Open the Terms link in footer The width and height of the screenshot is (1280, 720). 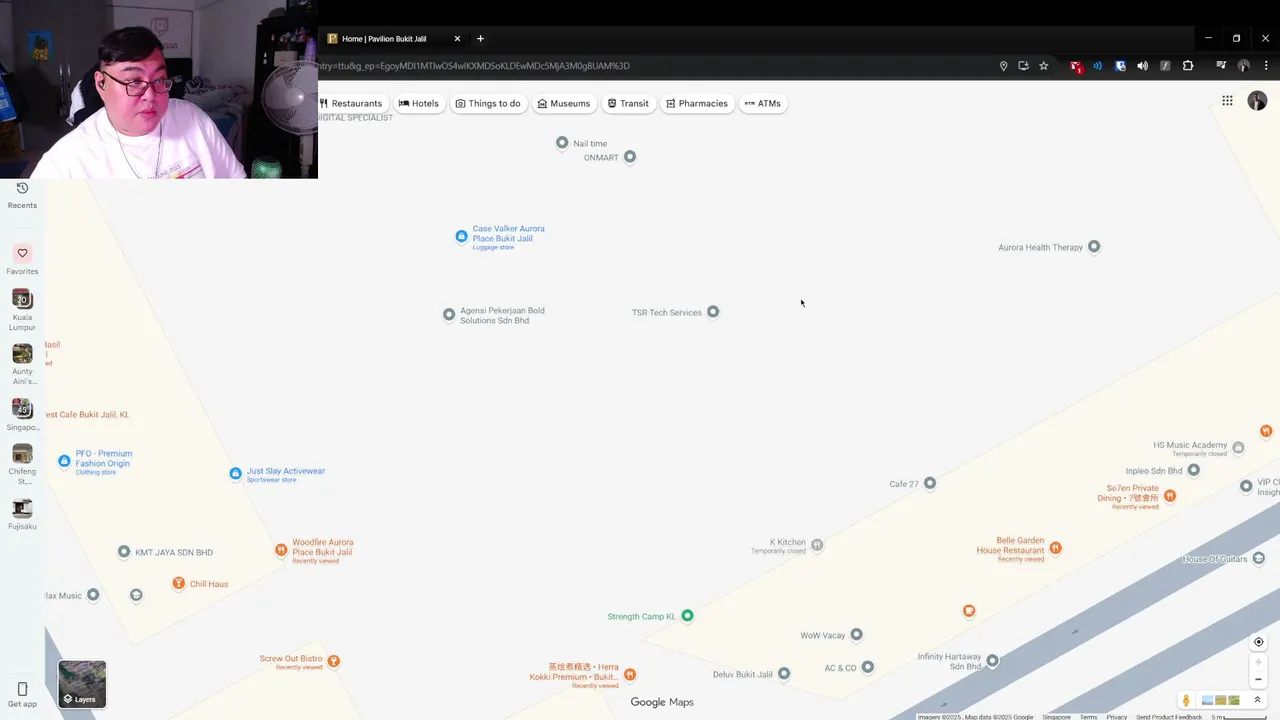click(1088, 717)
